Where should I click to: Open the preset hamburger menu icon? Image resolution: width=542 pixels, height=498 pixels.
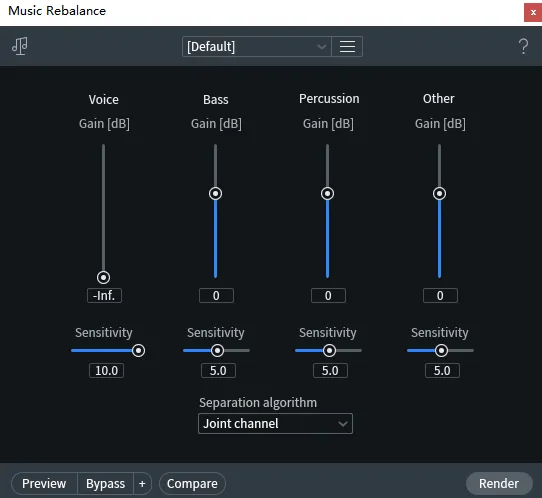pos(347,46)
